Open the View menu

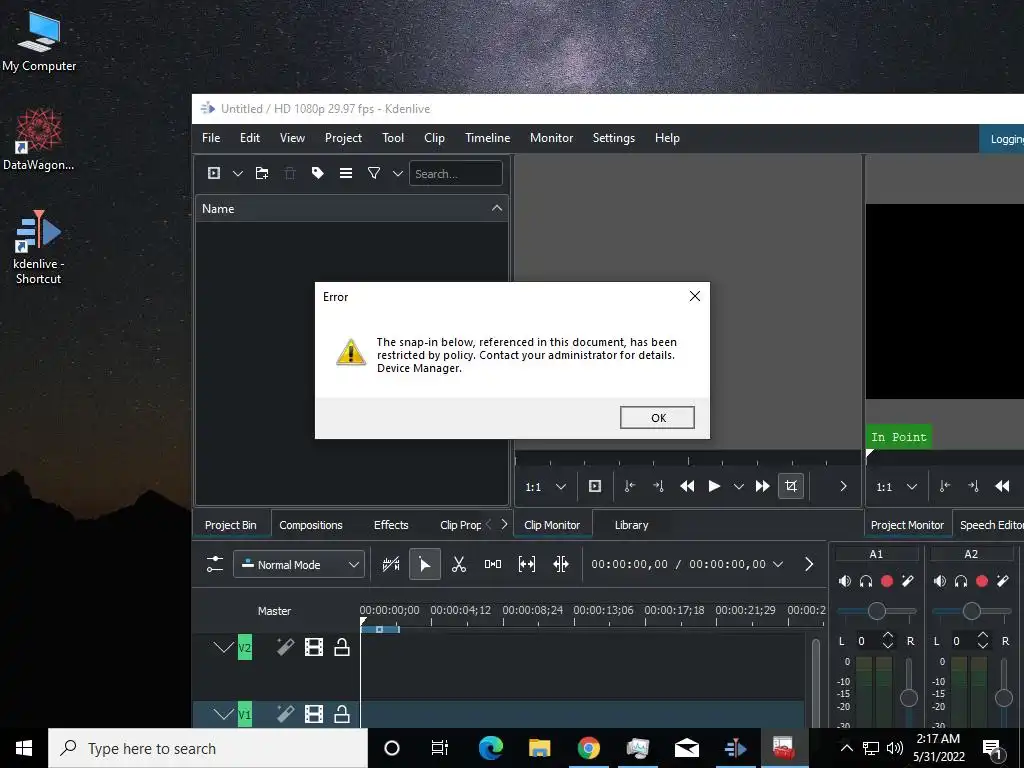pos(292,138)
